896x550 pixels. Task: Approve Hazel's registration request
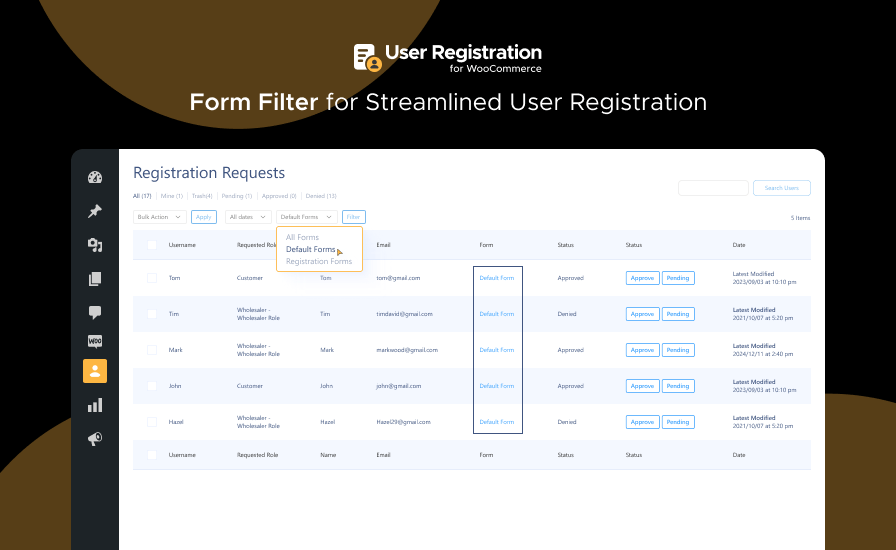[642, 422]
